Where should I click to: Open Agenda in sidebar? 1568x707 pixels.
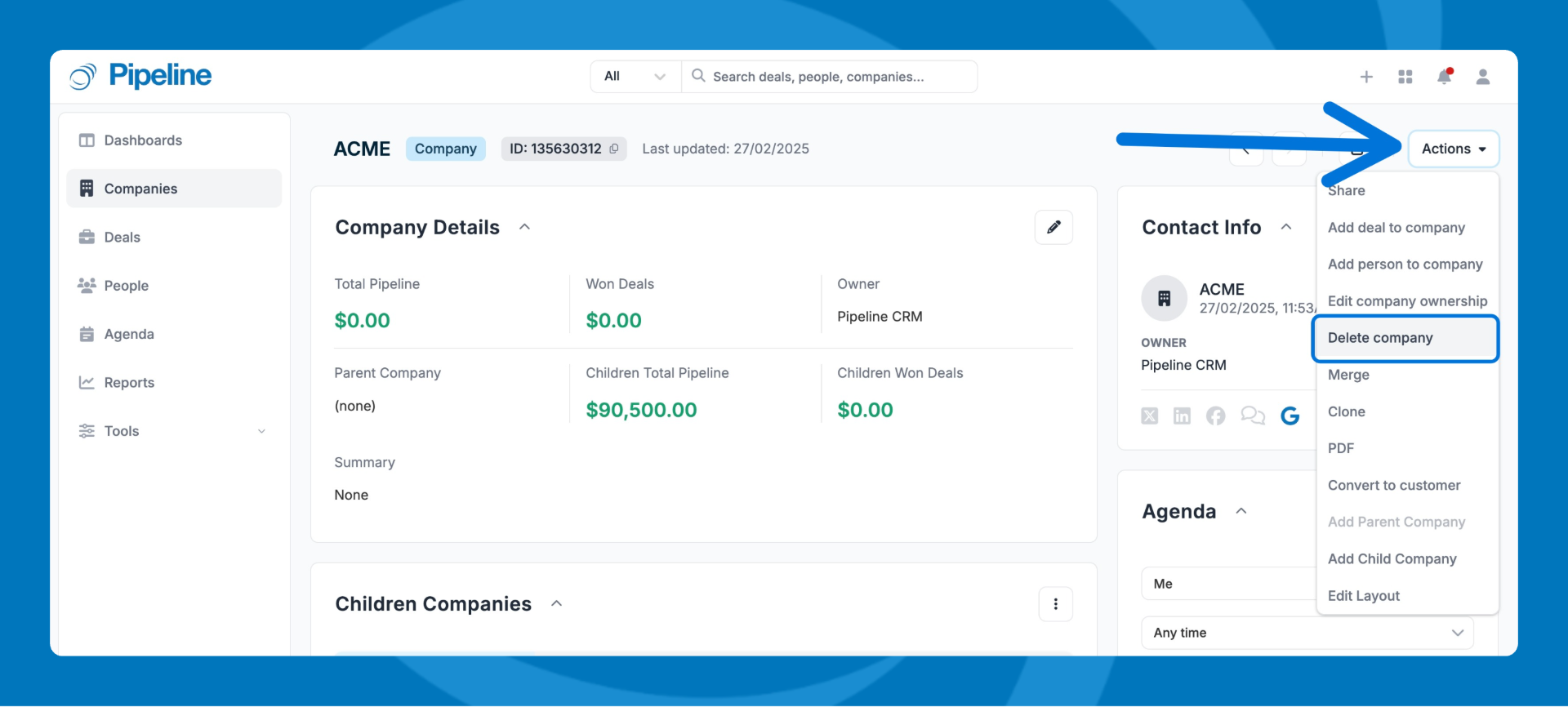click(174, 334)
